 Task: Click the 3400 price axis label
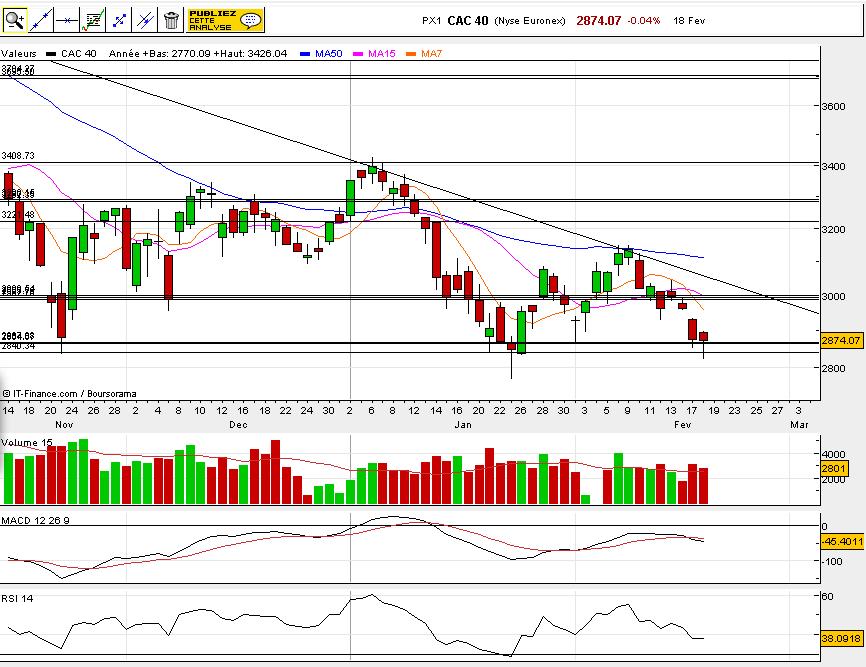click(833, 166)
